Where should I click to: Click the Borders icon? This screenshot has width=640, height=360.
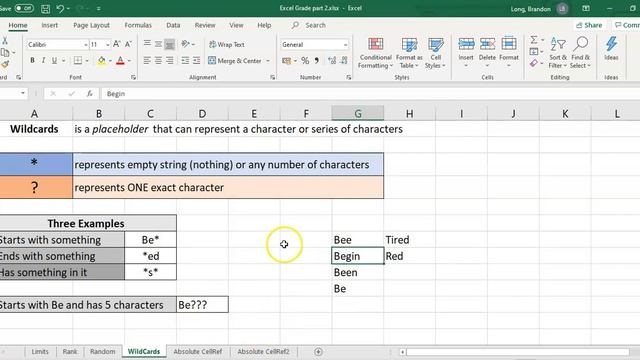pos(78,61)
